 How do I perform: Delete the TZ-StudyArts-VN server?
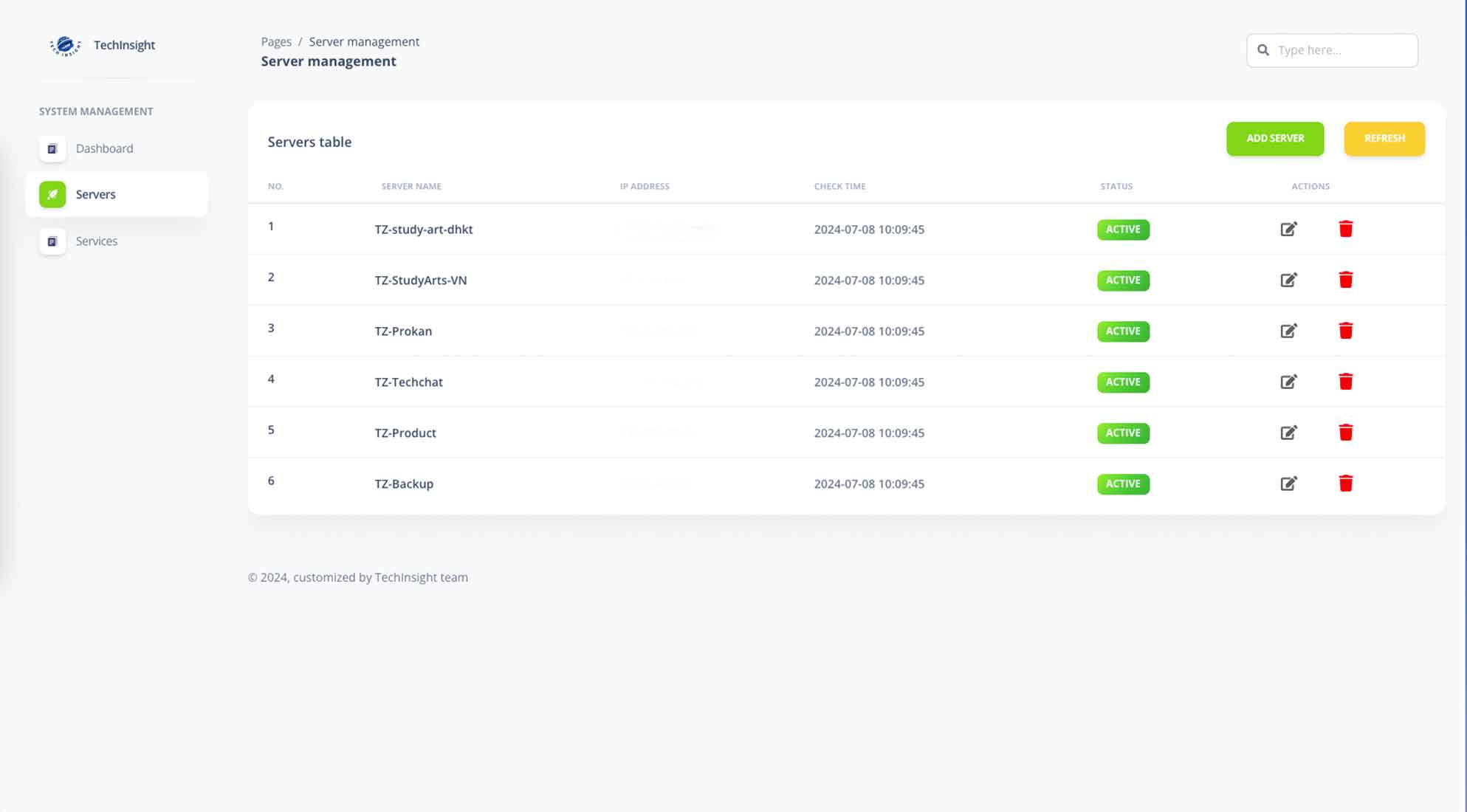1345,280
